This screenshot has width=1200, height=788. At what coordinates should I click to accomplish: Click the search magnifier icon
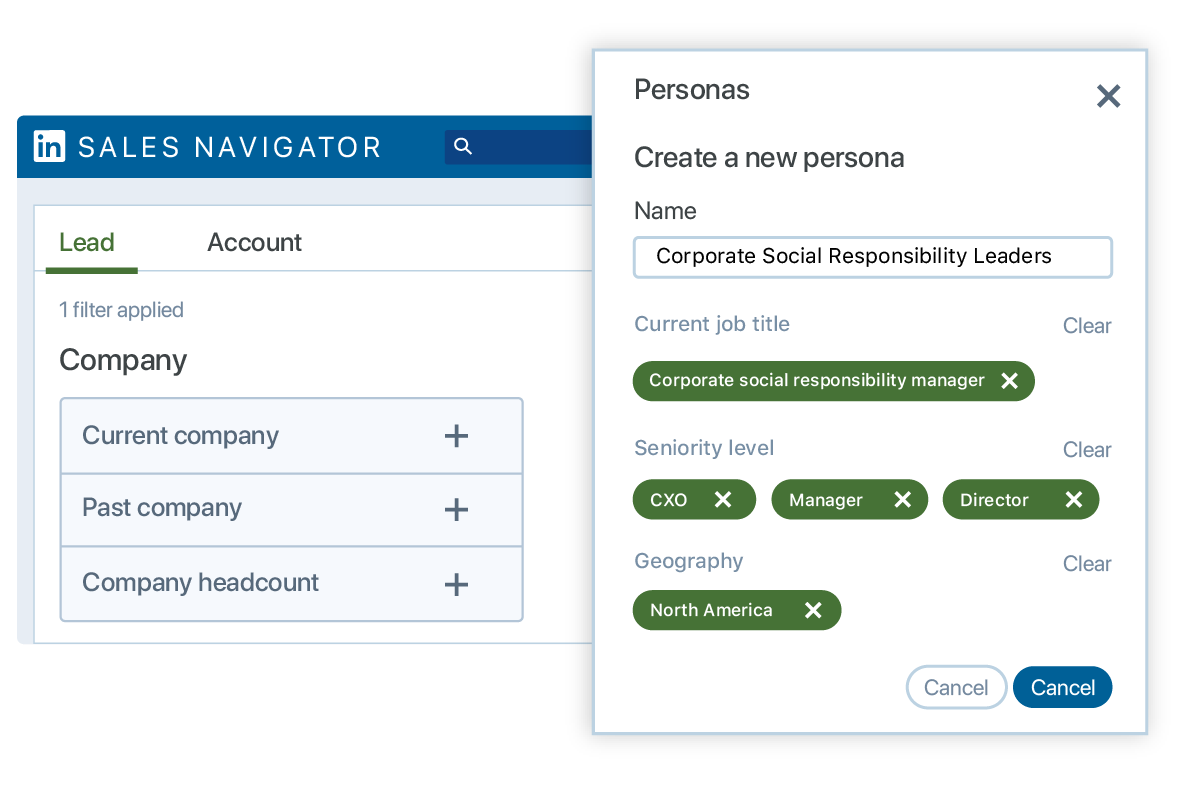tap(463, 146)
